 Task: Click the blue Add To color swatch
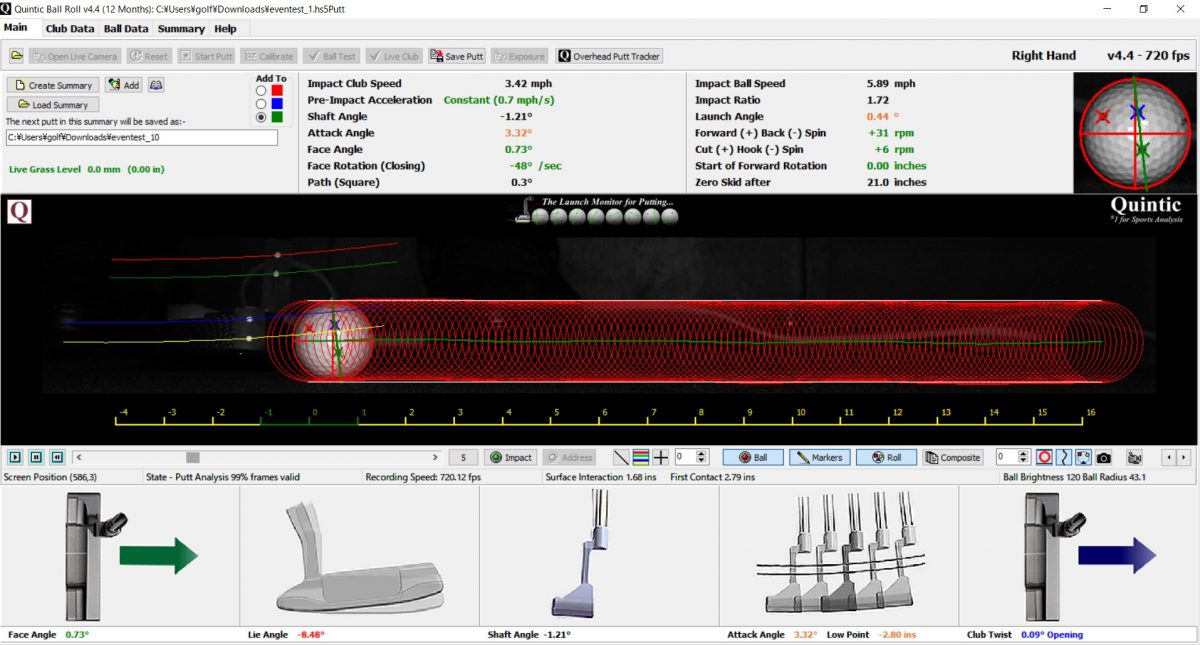277,103
